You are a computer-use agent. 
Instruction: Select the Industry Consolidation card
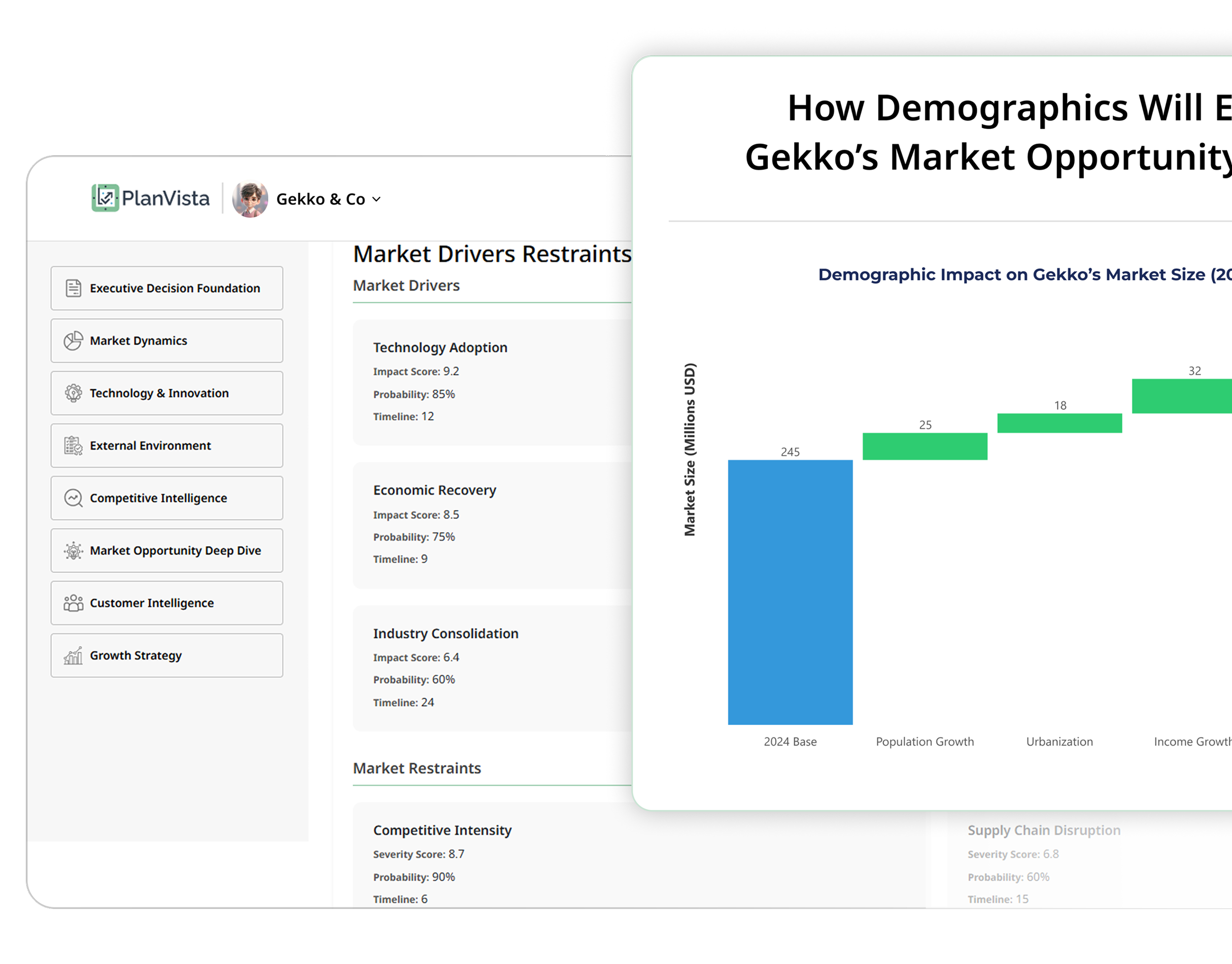(491, 668)
